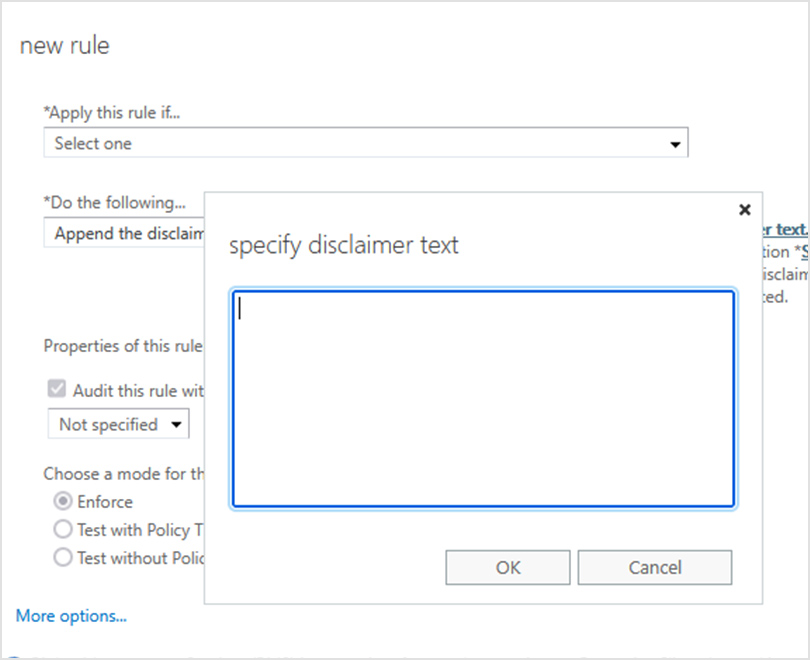
Task: Click the 'Audit this rule' label text
Action: click(x=138, y=390)
